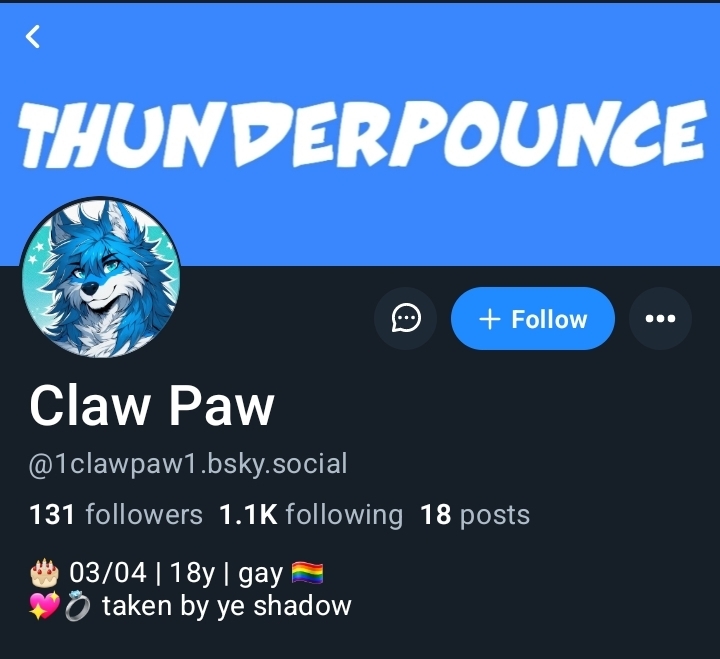
Task: Click the plus icon on the Follow button
Action: pos(489,319)
